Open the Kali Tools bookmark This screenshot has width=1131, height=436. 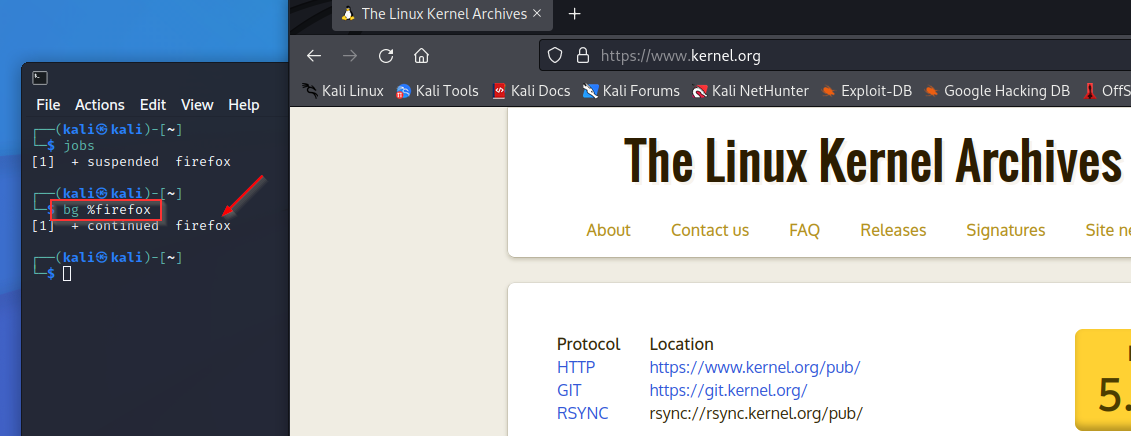coord(437,91)
